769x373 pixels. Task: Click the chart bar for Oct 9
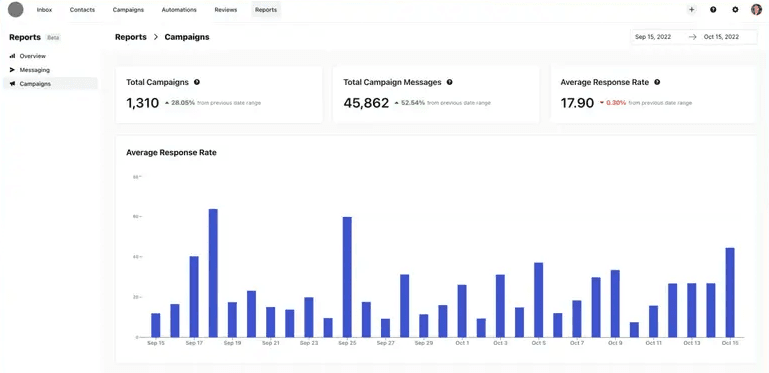[615, 303]
